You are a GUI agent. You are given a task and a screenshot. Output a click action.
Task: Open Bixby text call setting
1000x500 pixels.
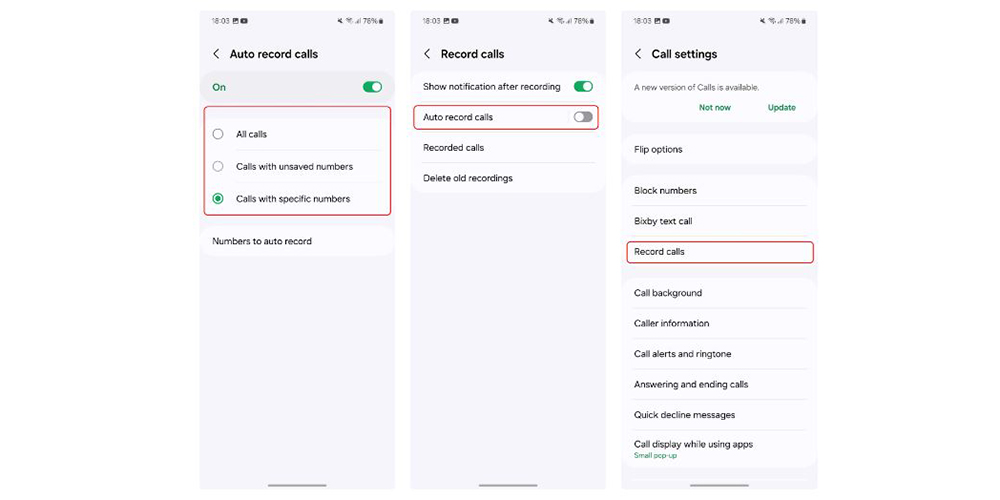click(x=719, y=221)
